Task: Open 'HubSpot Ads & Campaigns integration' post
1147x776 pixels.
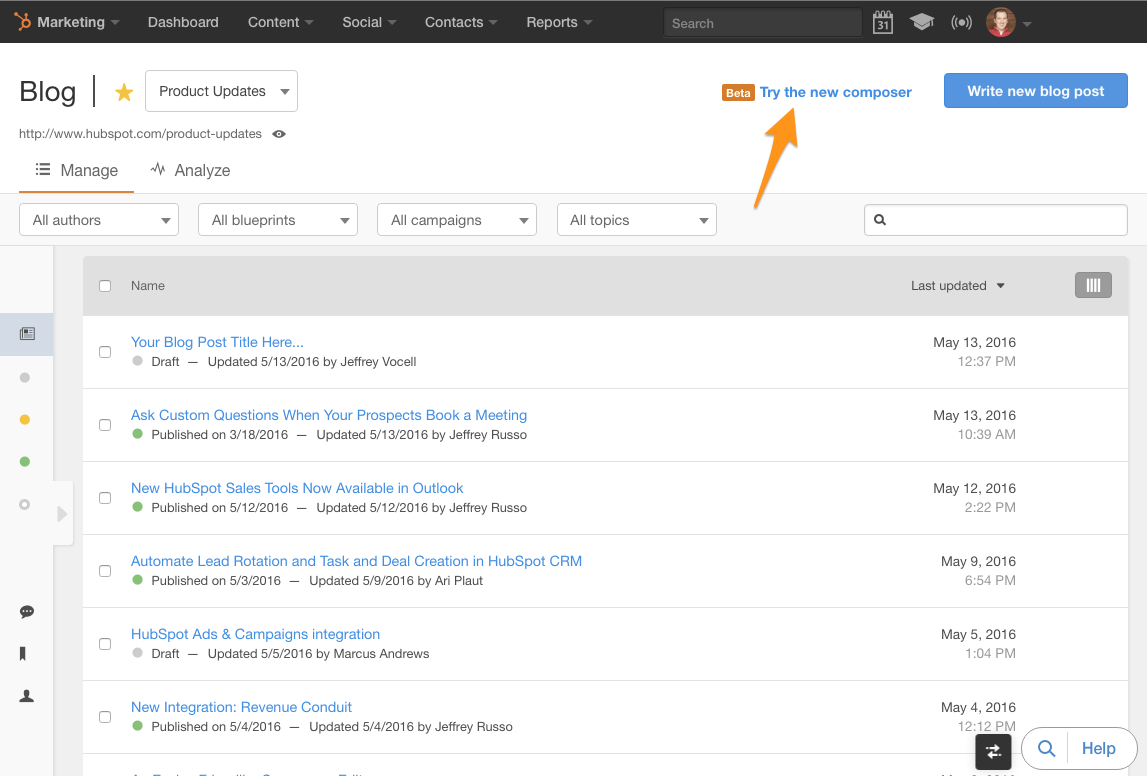Action: pos(255,635)
